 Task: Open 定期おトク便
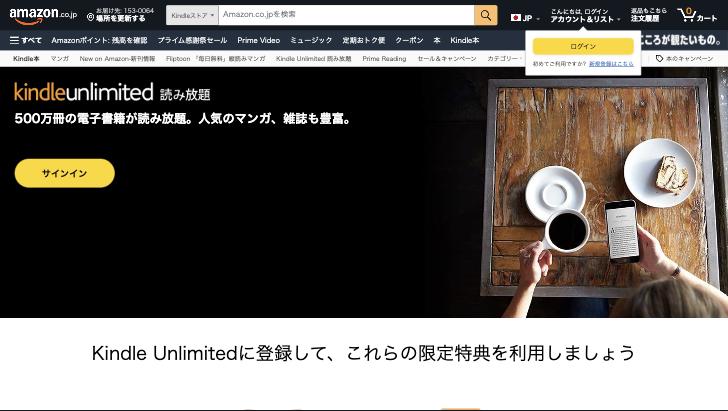[x=364, y=40]
